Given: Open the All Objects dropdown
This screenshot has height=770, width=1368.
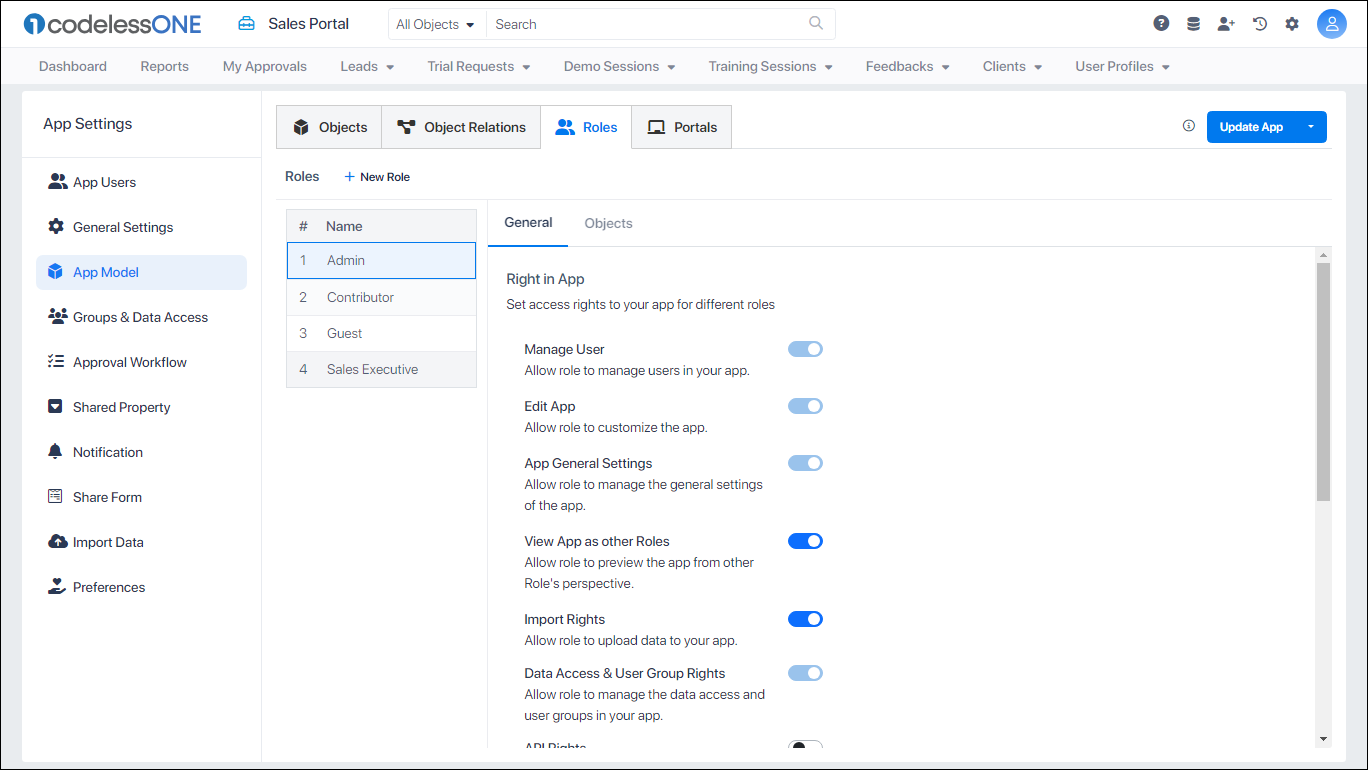Looking at the screenshot, I should 436,23.
